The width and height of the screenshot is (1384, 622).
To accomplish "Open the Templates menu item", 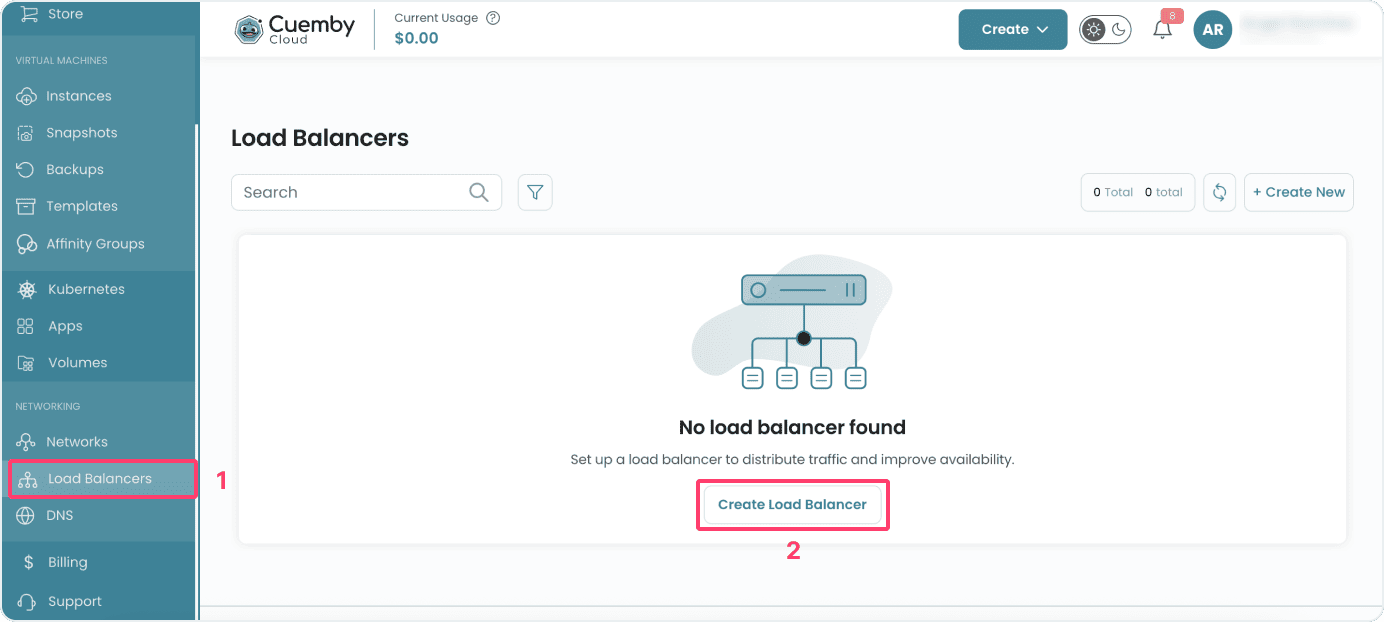I will [x=28, y=206].
